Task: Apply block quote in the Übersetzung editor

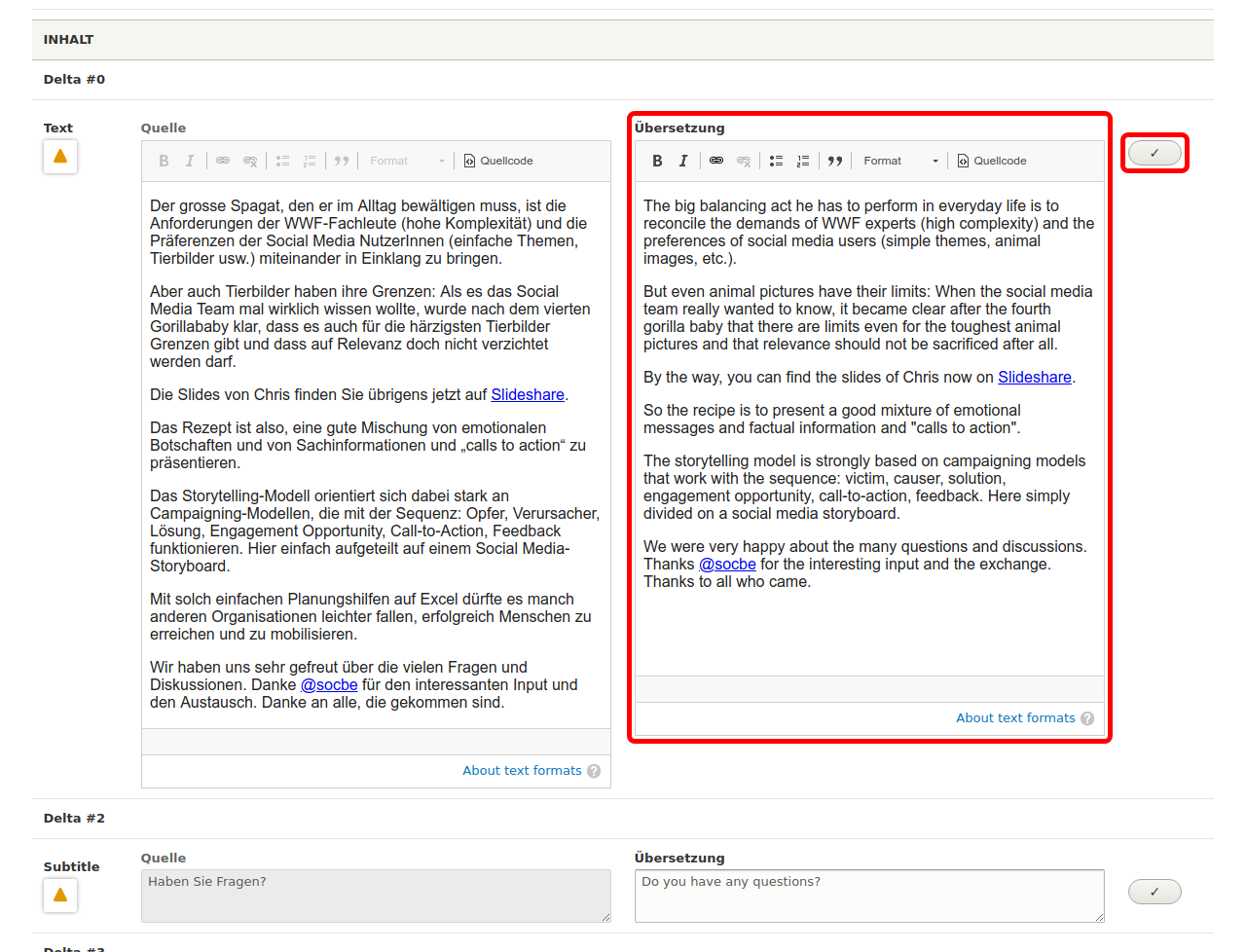Action: 835,161
